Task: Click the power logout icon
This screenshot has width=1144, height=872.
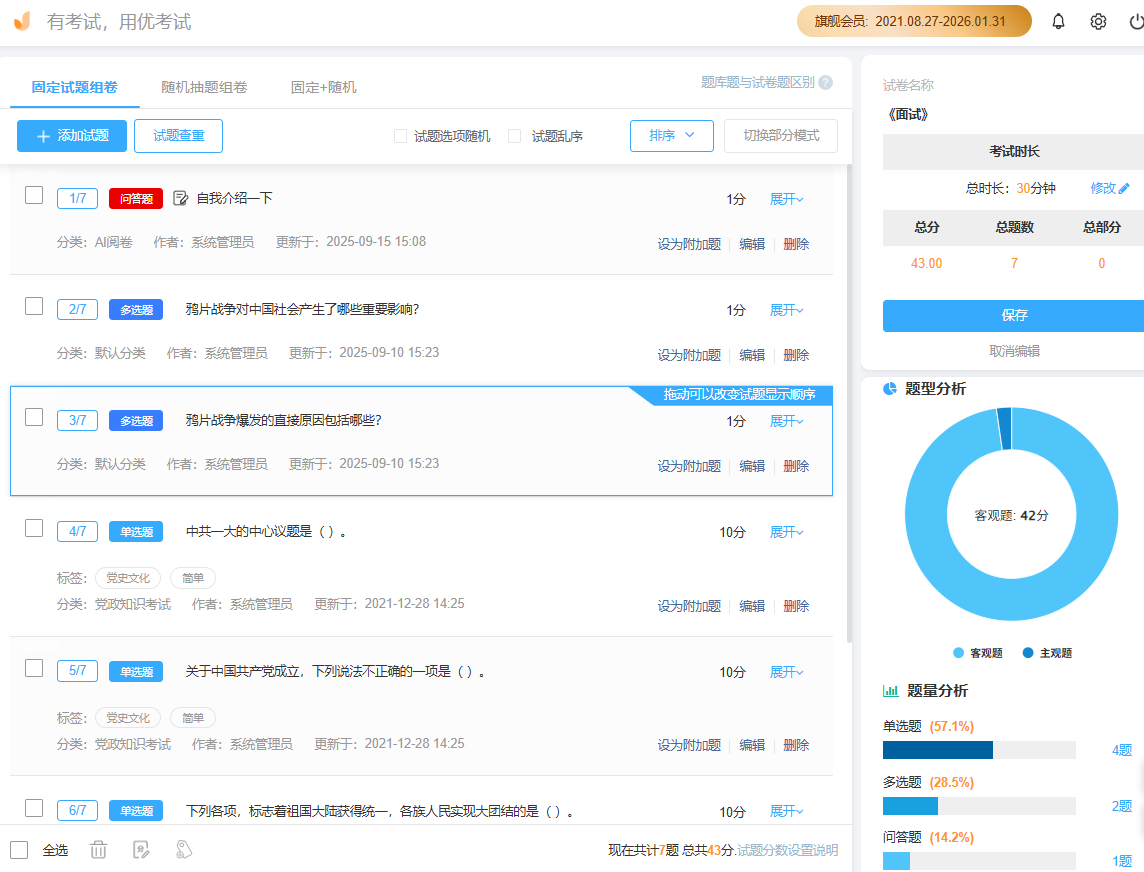Action: coord(1136,21)
